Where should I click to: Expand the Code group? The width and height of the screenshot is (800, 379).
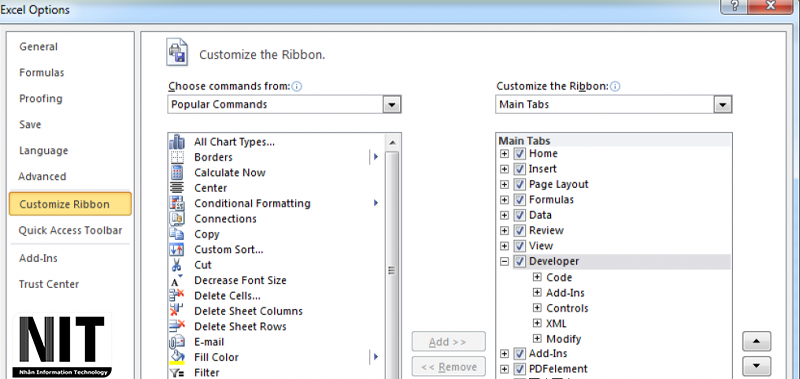537,277
